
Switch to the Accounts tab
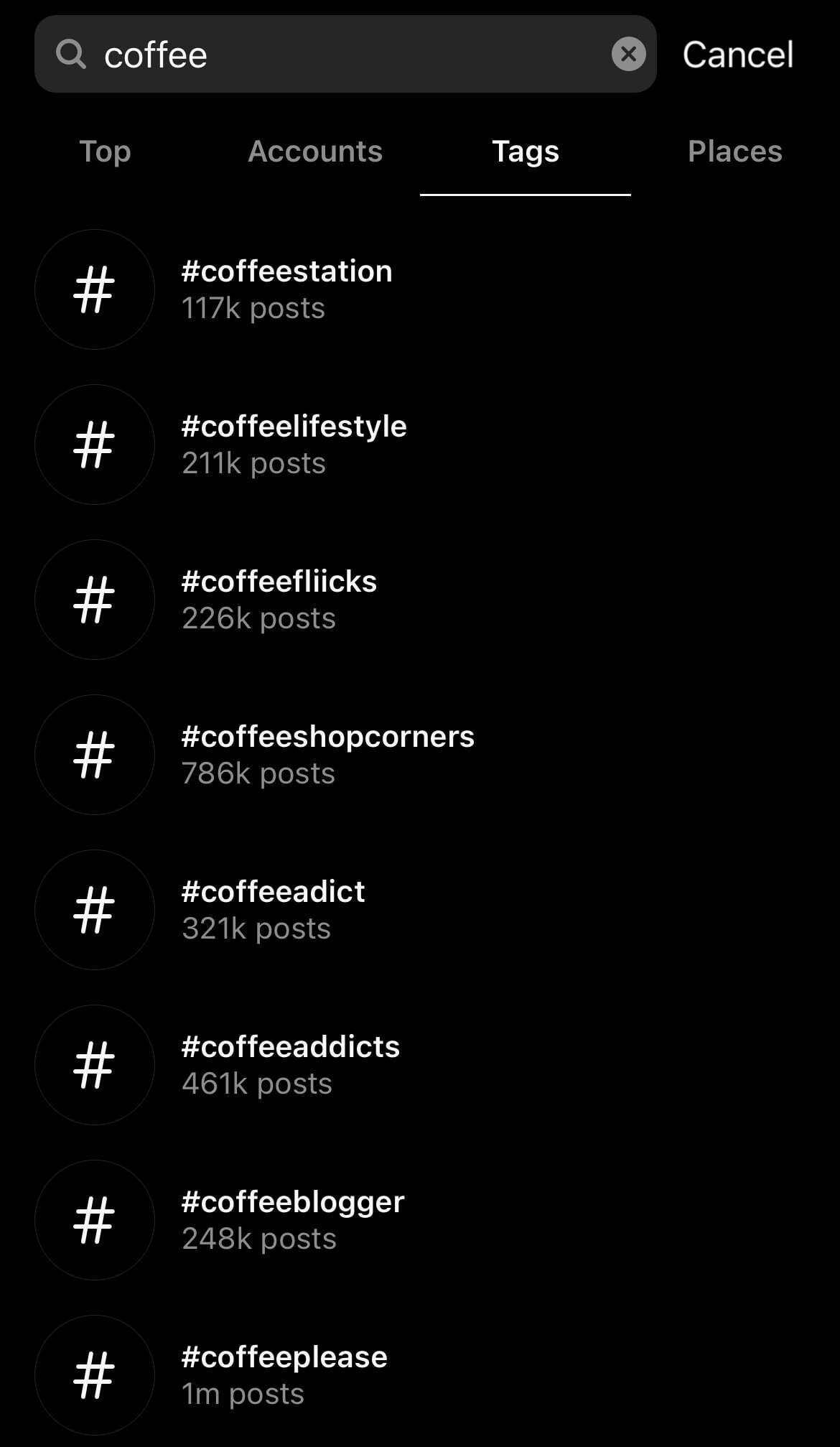click(x=315, y=152)
